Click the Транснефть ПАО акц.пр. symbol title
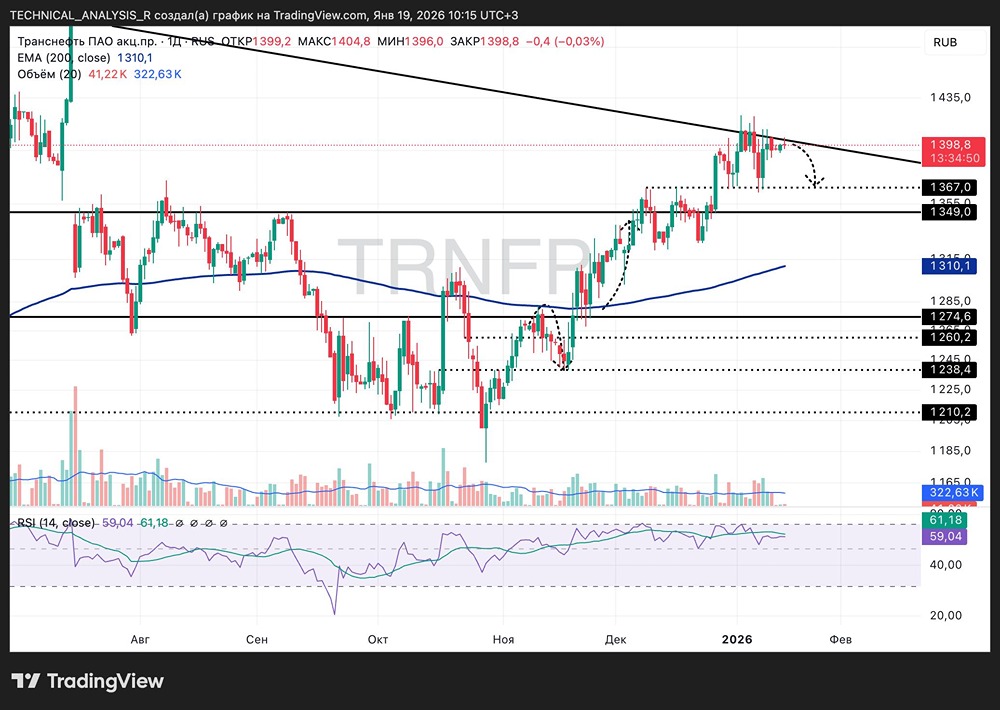The image size is (1000, 710). pos(89,41)
